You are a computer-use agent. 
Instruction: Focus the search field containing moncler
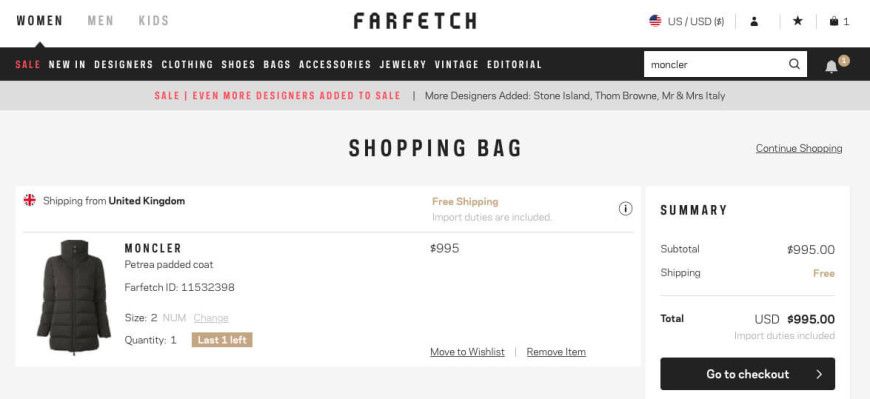(716, 64)
